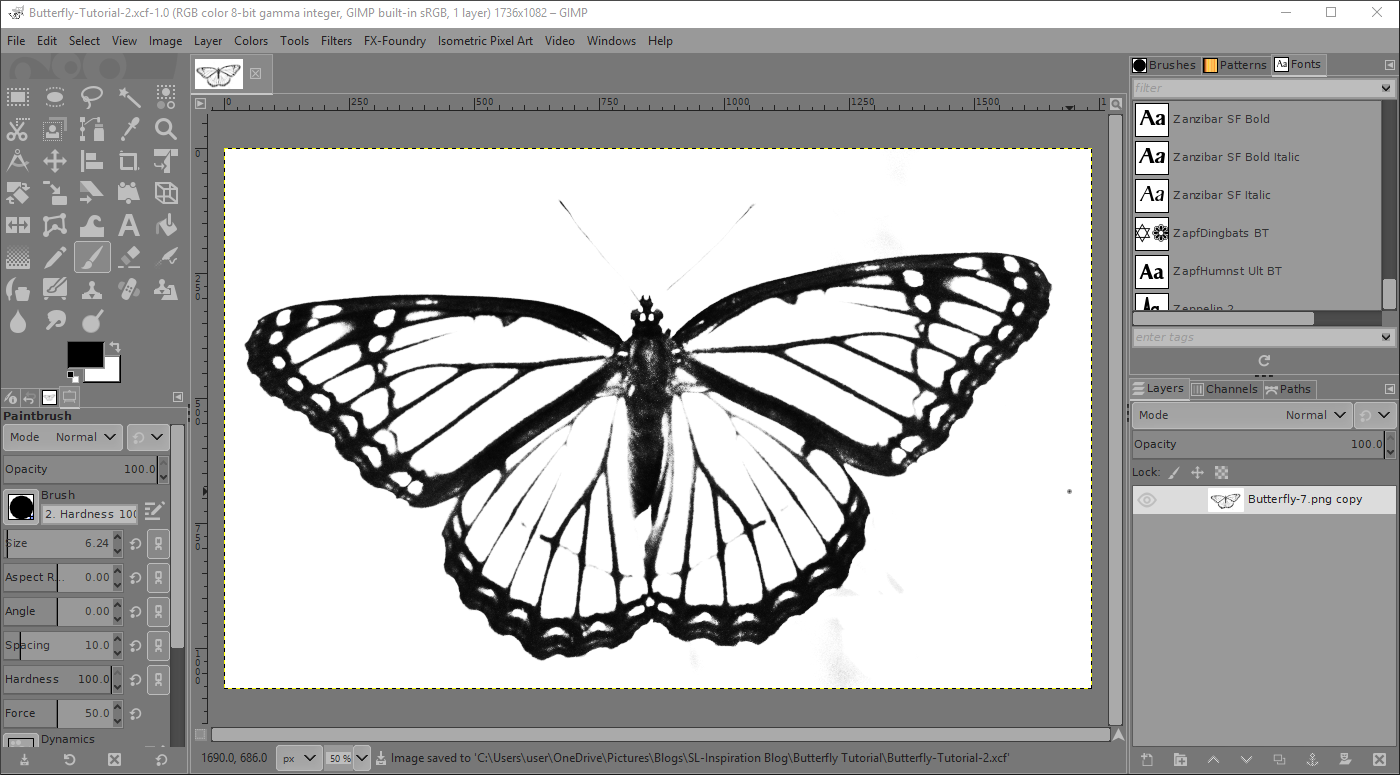
Task: Pick the Color Picker tool
Action: pos(128,130)
